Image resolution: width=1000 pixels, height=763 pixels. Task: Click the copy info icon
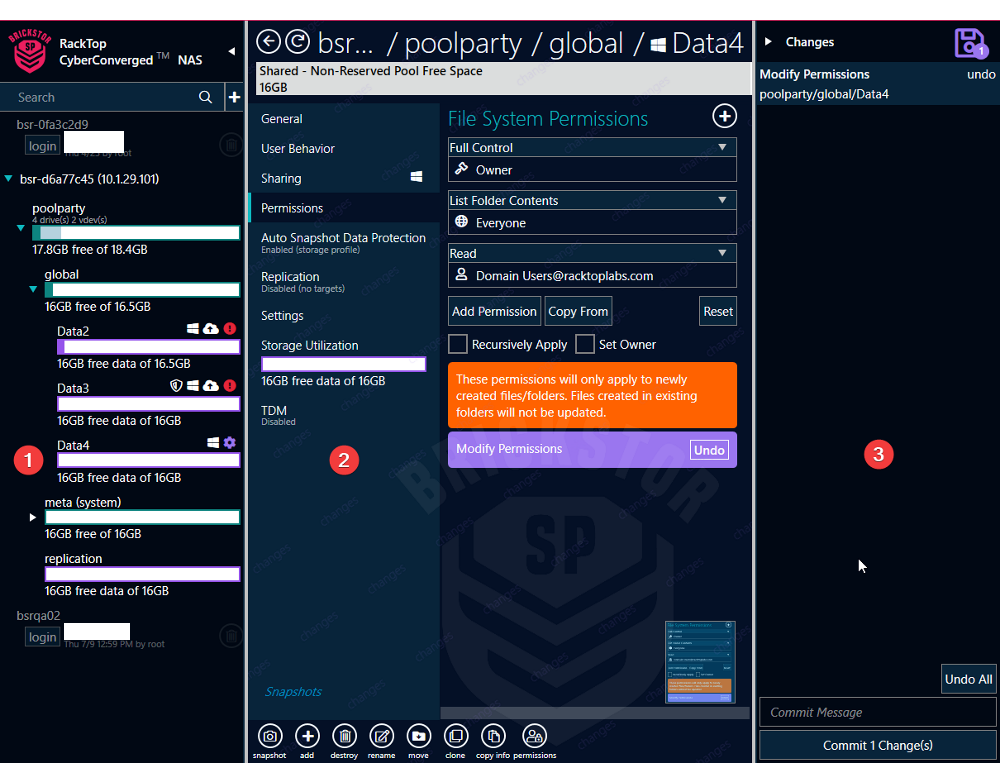point(493,736)
